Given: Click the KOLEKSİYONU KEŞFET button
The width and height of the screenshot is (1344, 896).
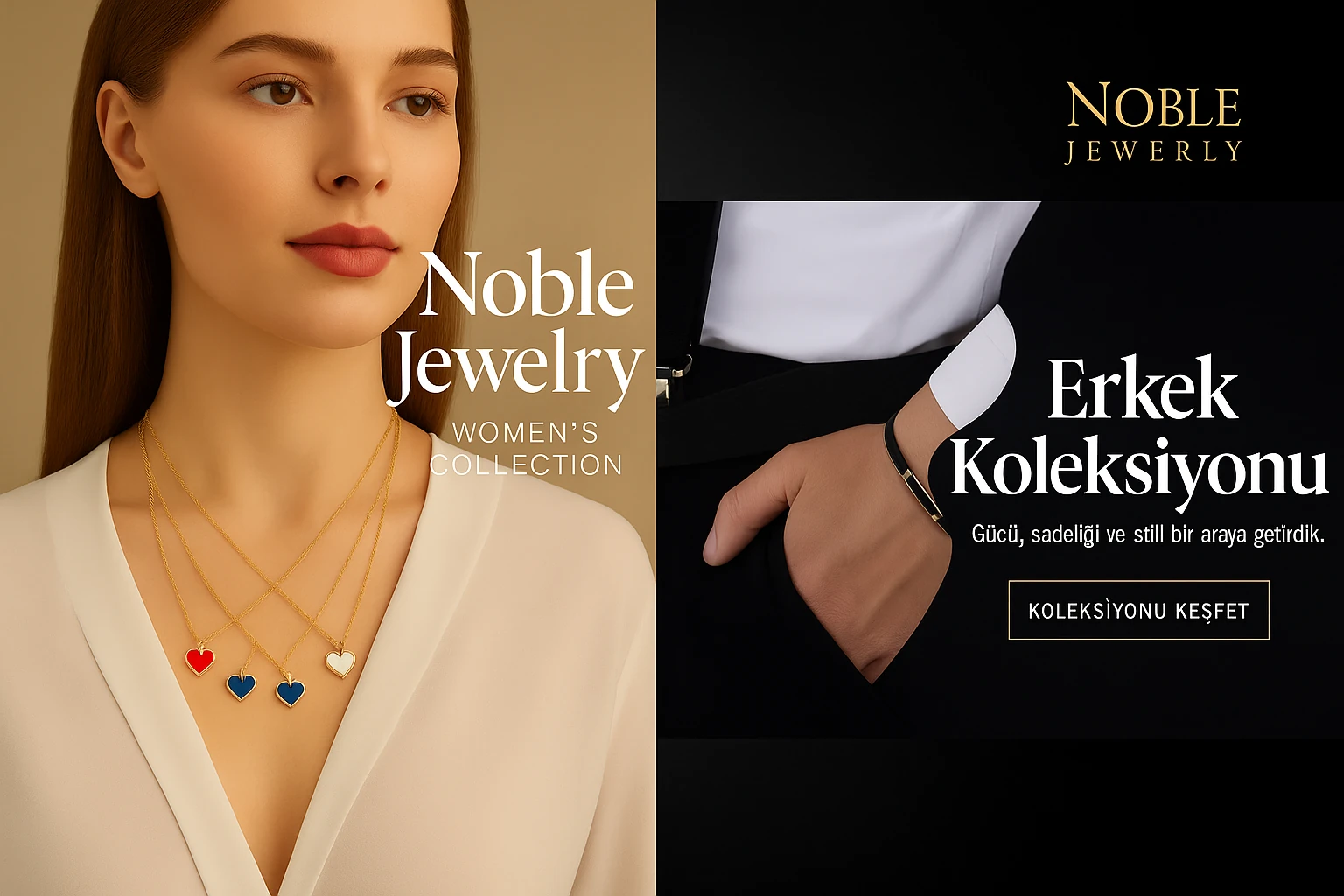Looking at the screenshot, I should [1138, 610].
